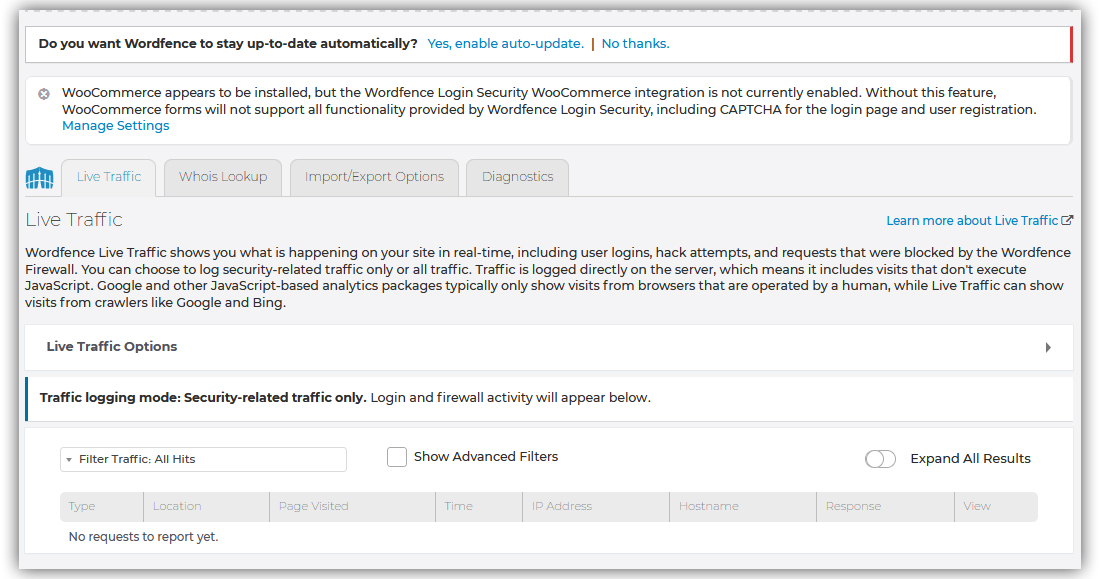Click the IP Address column header
The height and width of the screenshot is (579, 1100).
pos(596,506)
